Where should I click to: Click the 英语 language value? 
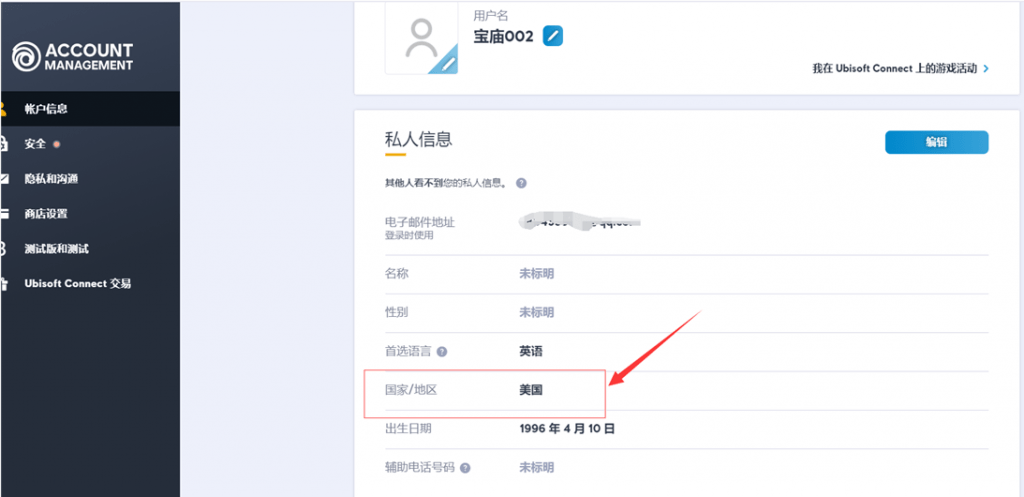(531, 351)
